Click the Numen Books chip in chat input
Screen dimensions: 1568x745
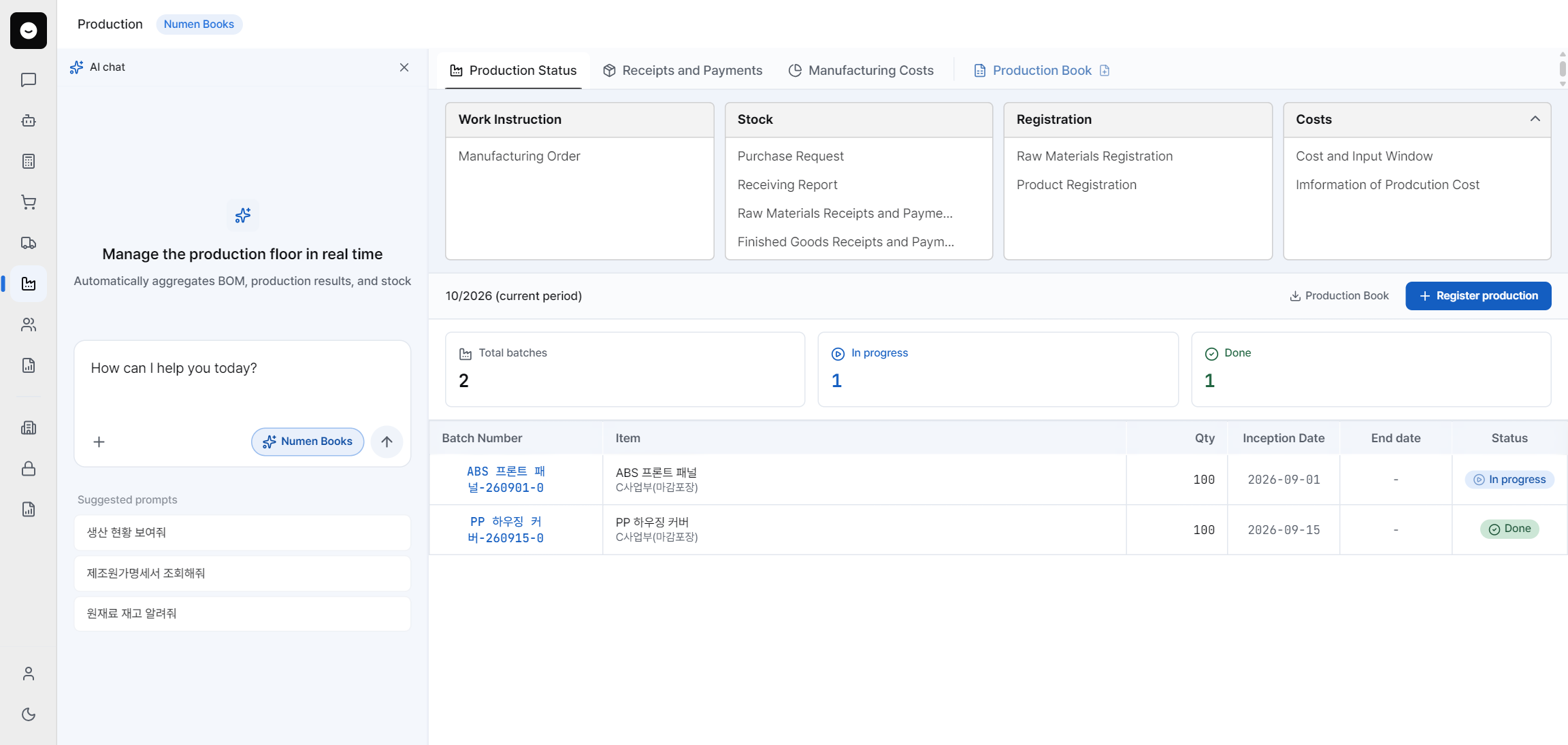coord(308,442)
